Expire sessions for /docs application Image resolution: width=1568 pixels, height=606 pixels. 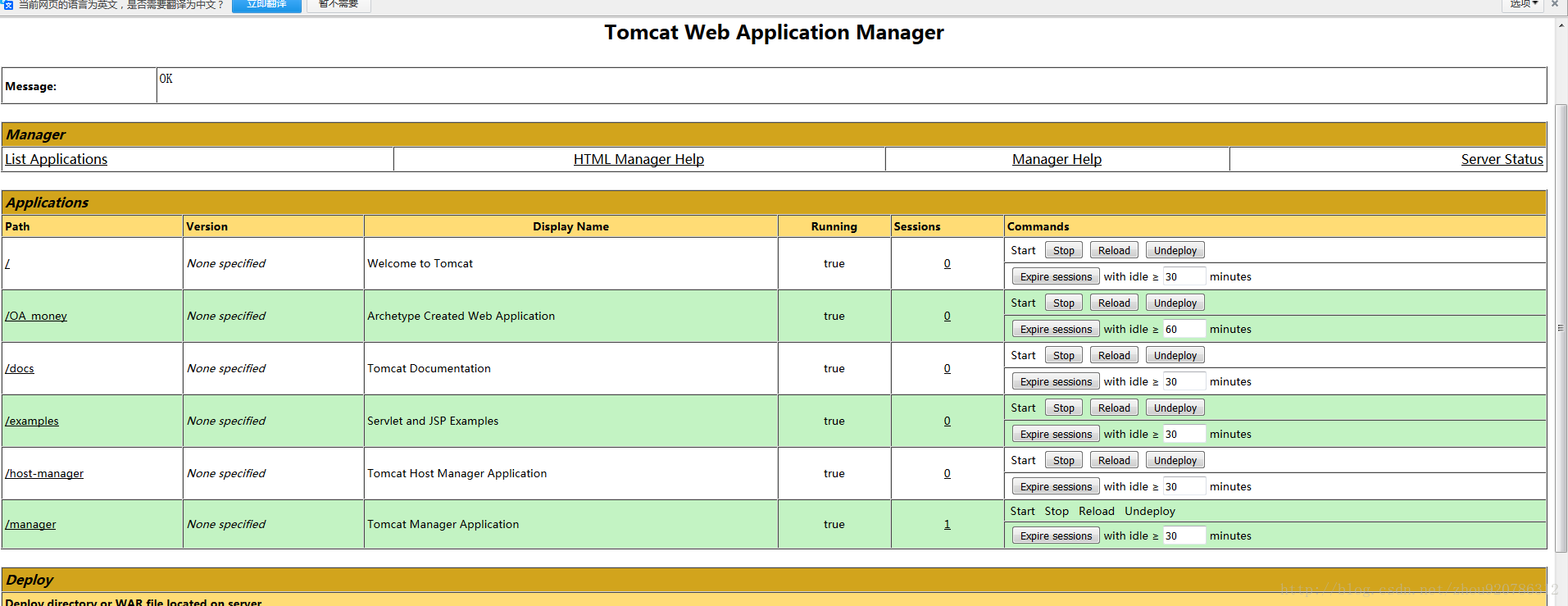click(1056, 381)
